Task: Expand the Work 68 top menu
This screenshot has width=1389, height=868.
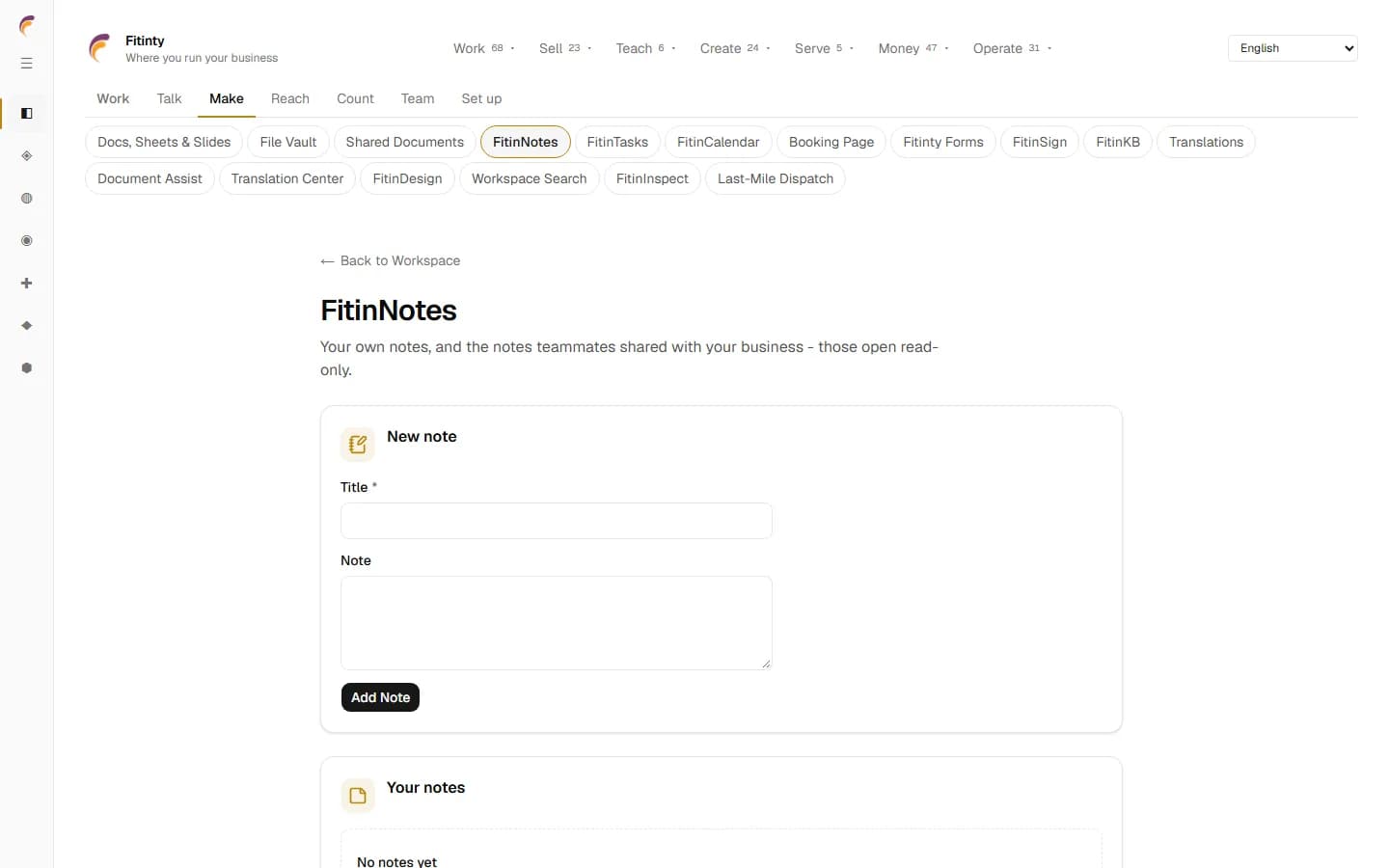Action: point(484,48)
